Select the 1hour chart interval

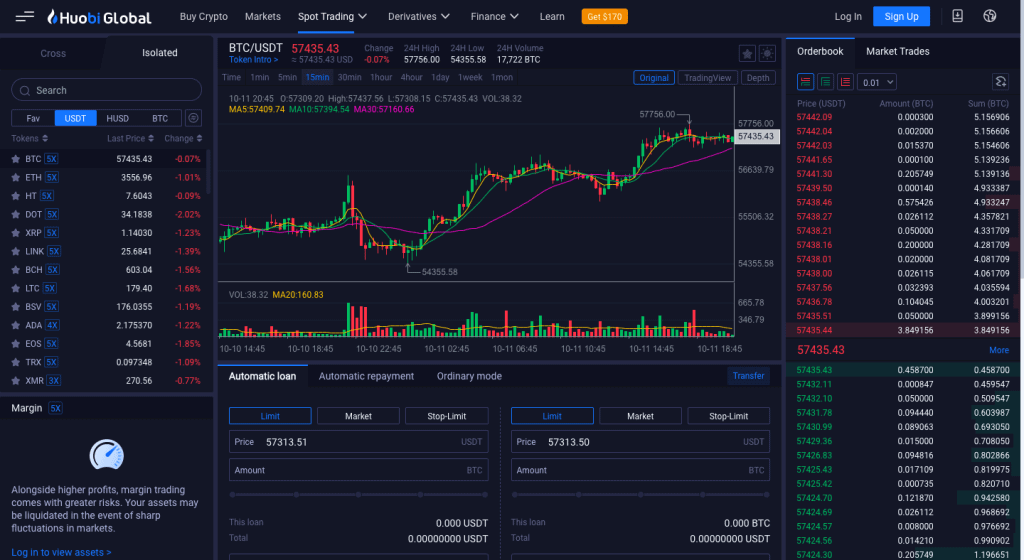(x=381, y=77)
